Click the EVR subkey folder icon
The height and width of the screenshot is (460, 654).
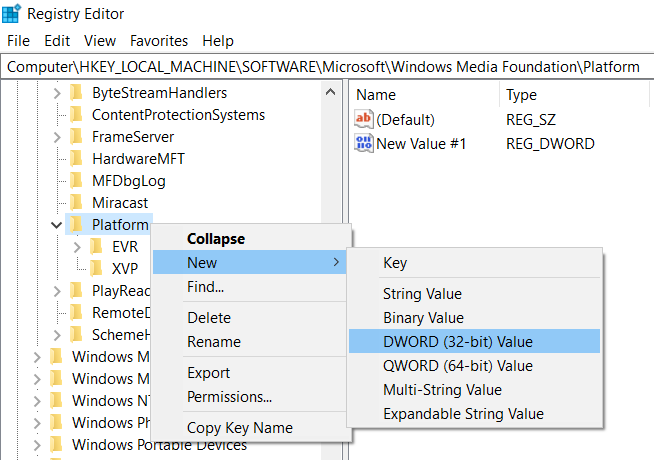[96, 246]
